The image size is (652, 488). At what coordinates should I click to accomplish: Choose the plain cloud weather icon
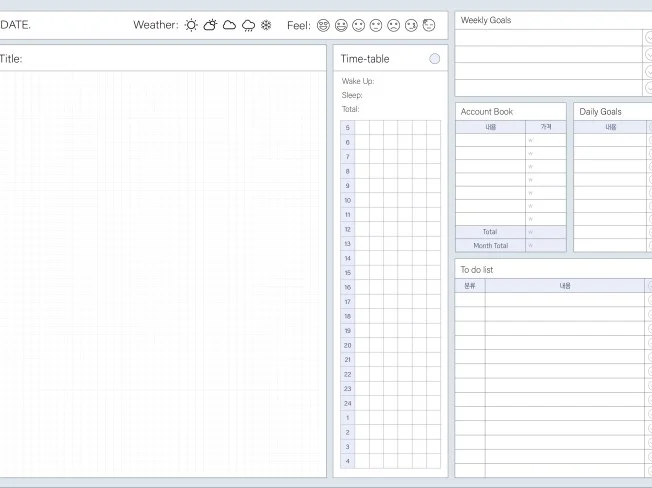coord(229,25)
